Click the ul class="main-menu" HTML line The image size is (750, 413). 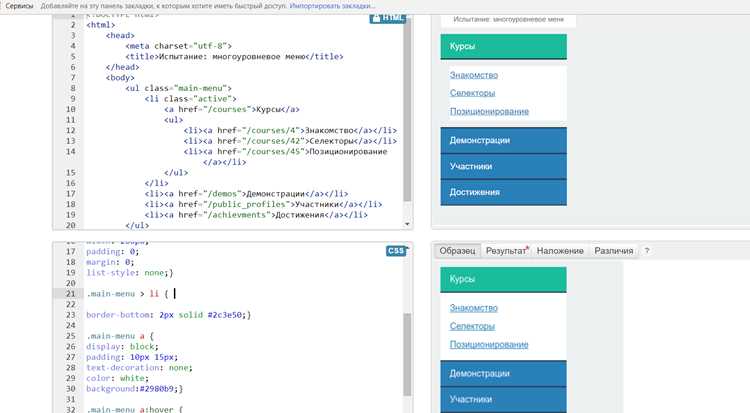[x=178, y=88]
